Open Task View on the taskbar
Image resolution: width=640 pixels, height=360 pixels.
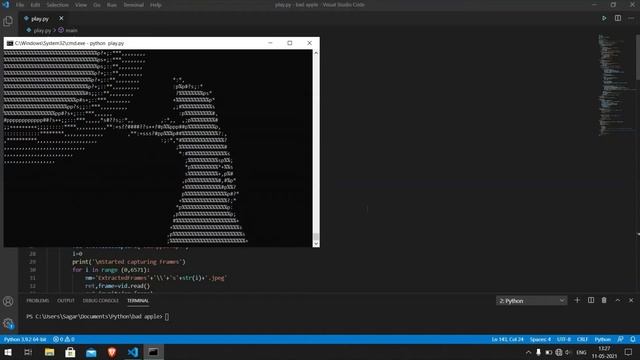point(28,352)
